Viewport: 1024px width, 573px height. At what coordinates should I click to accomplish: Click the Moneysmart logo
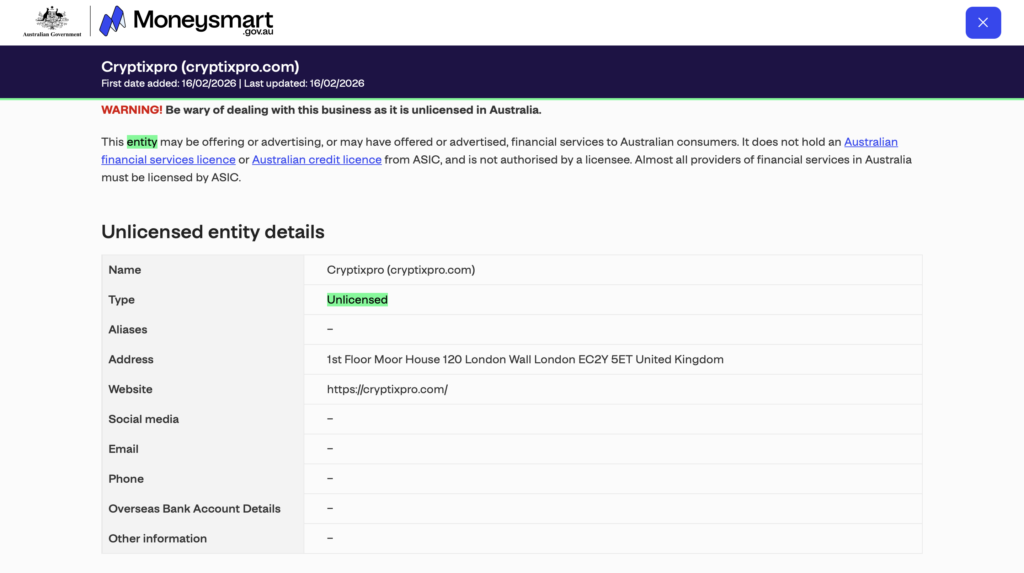186,22
